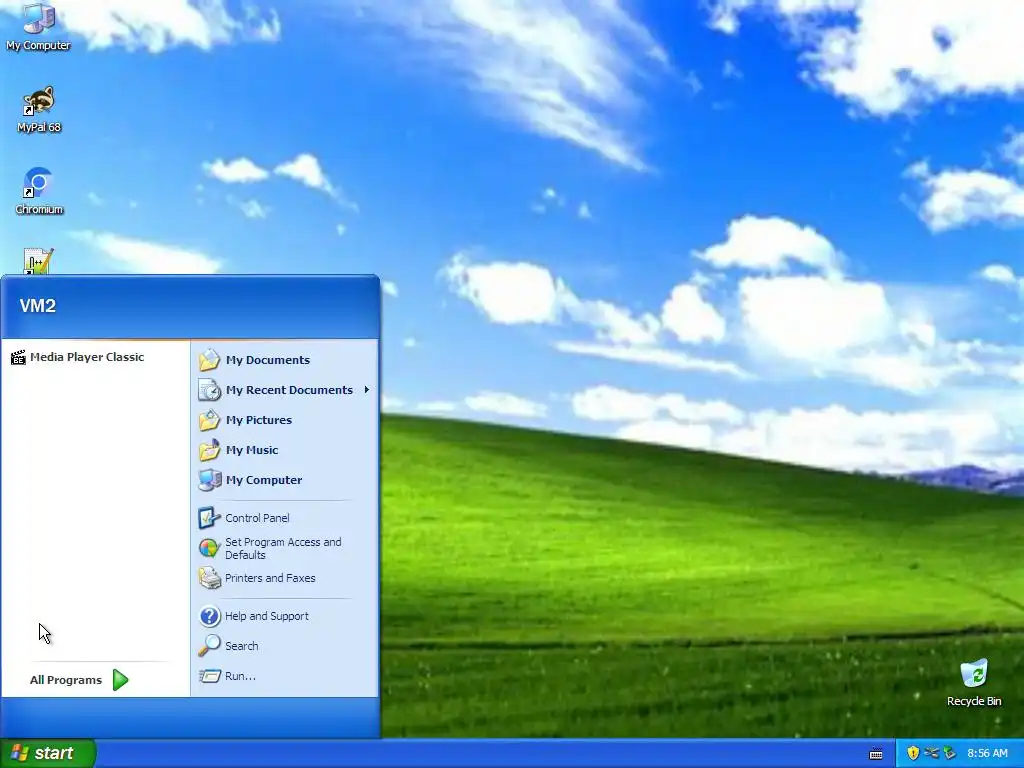
Task: Click the 8:56 AM clock
Action: pos(987,753)
